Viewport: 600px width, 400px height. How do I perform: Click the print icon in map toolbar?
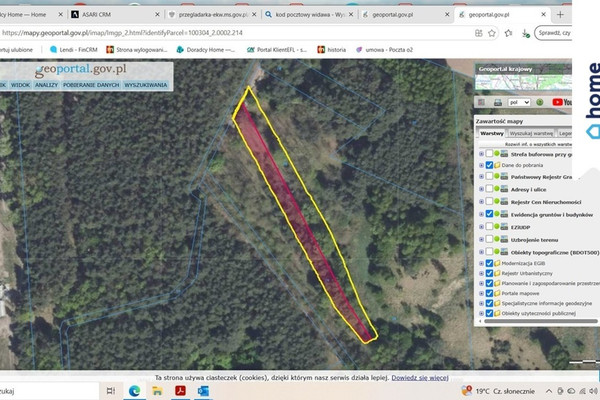[x=497, y=102]
